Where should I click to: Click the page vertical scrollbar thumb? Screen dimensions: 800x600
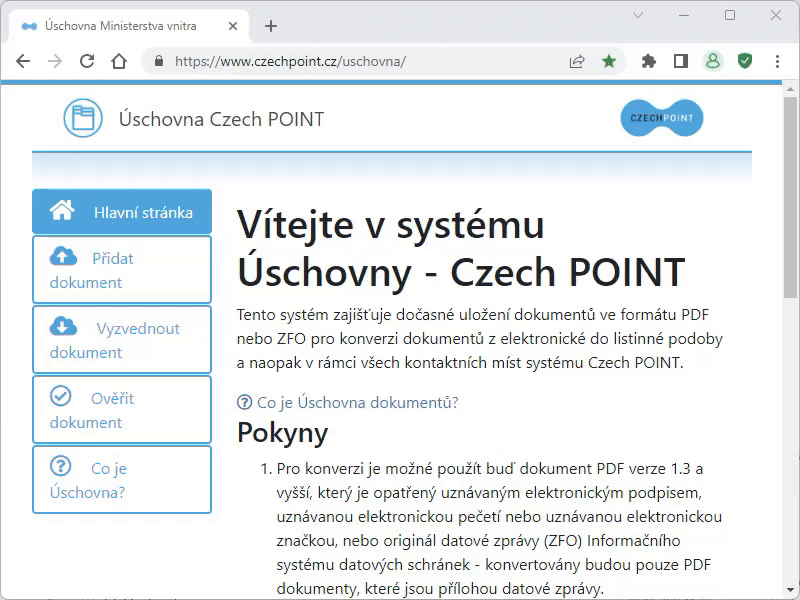pyautogui.click(x=790, y=196)
